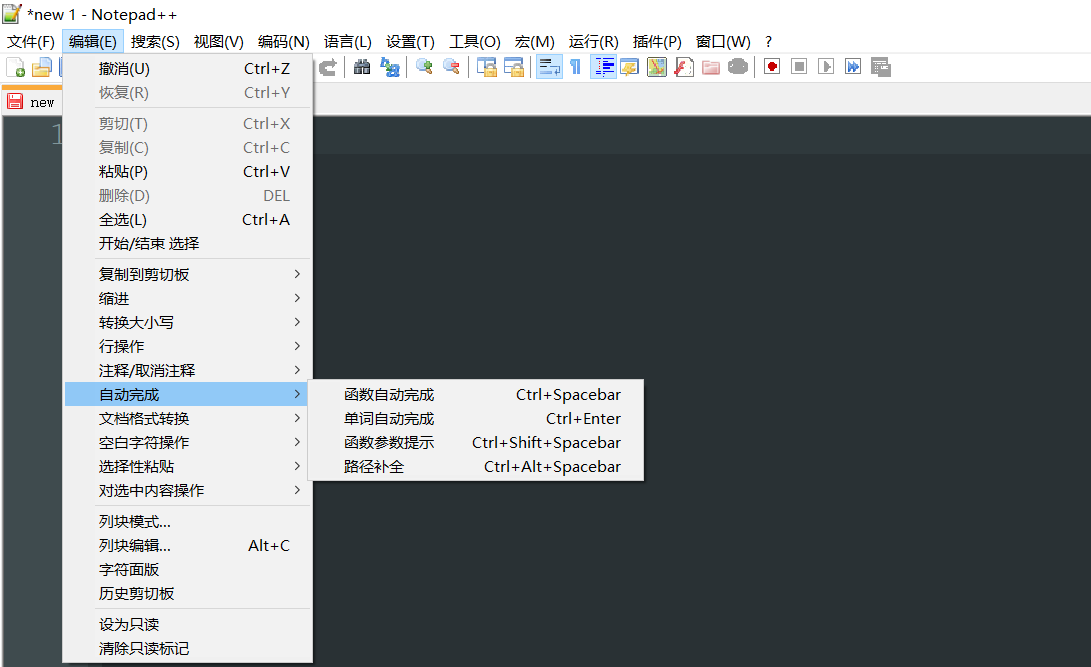Open the 编码(N) menu
1091x667 pixels.
(x=283, y=42)
